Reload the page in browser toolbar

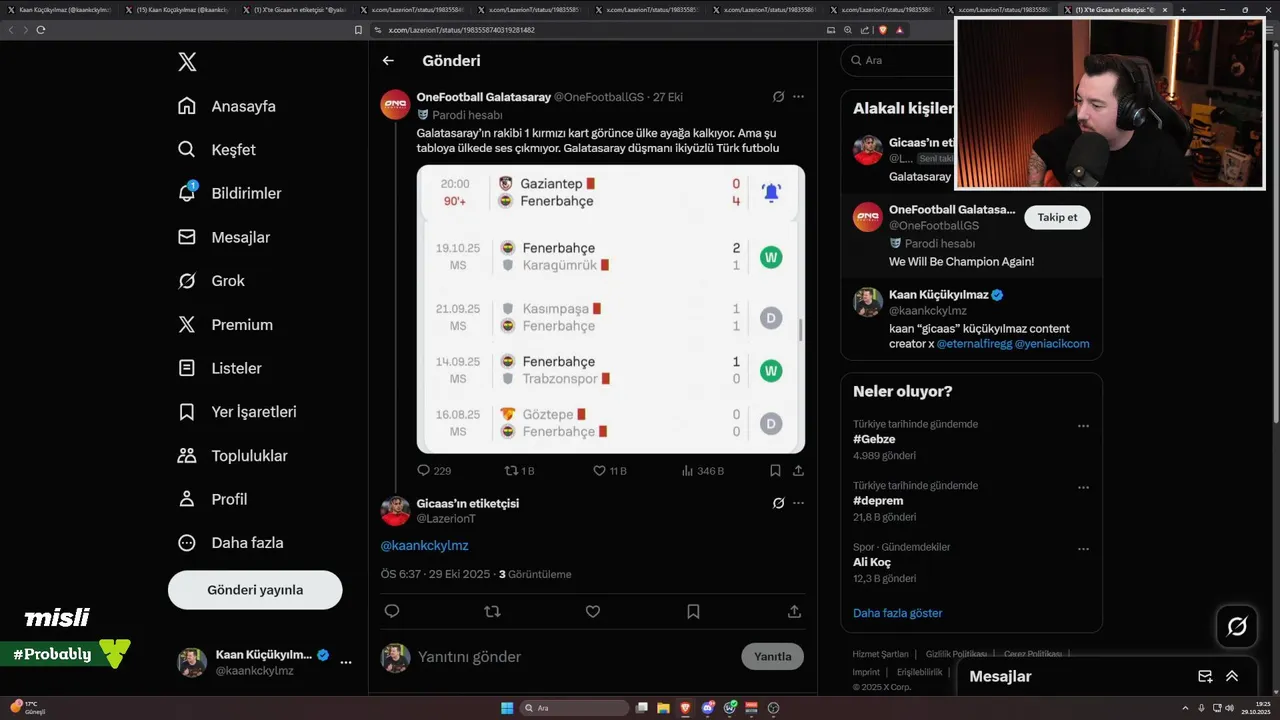pyautogui.click(x=41, y=30)
